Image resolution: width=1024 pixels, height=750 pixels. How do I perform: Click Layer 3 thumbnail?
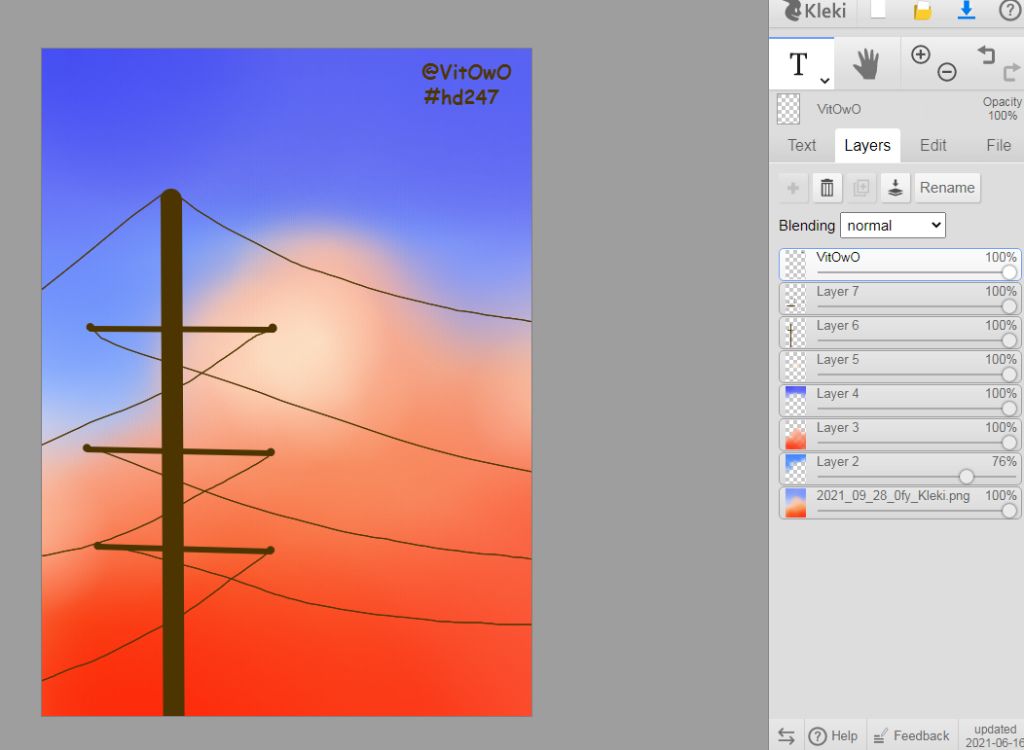(795, 434)
